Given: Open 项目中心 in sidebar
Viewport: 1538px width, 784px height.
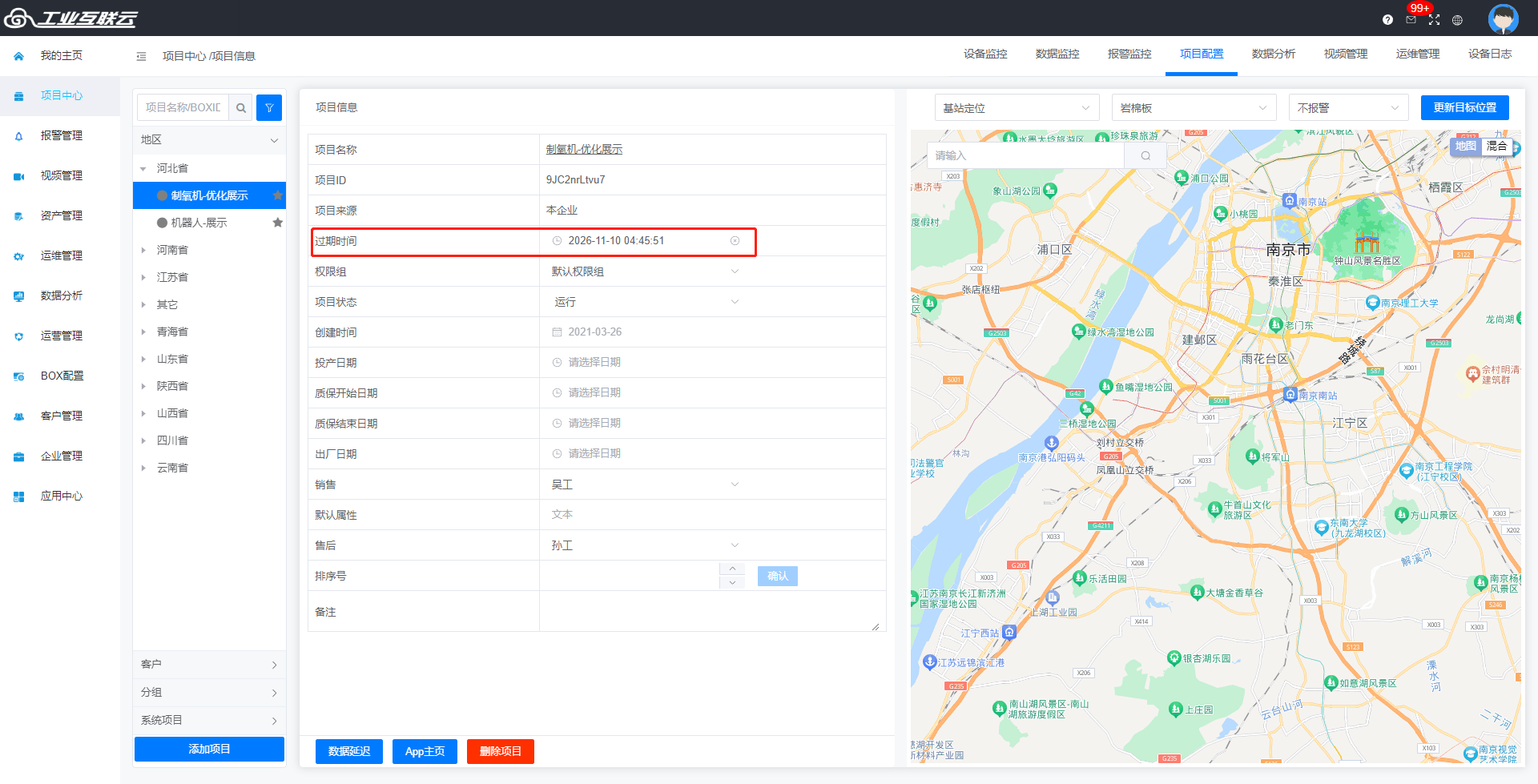Looking at the screenshot, I should (x=61, y=95).
